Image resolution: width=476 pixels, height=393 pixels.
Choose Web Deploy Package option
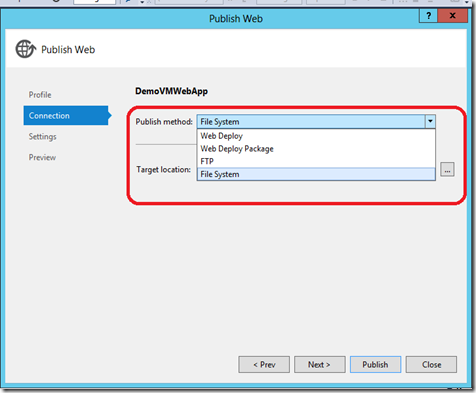point(316,149)
